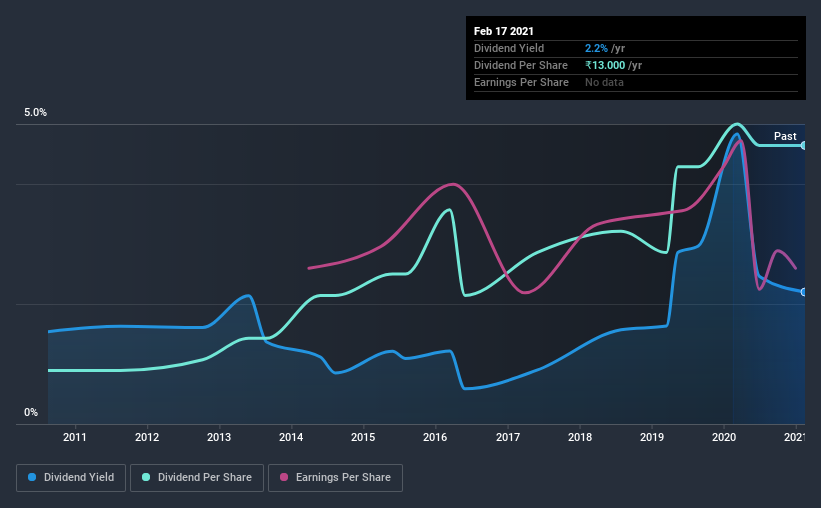Image resolution: width=821 pixels, height=508 pixels.
Task: Toggle the Dividend Yield legend series
Action: pyautogui.click(x=71, y=478)
